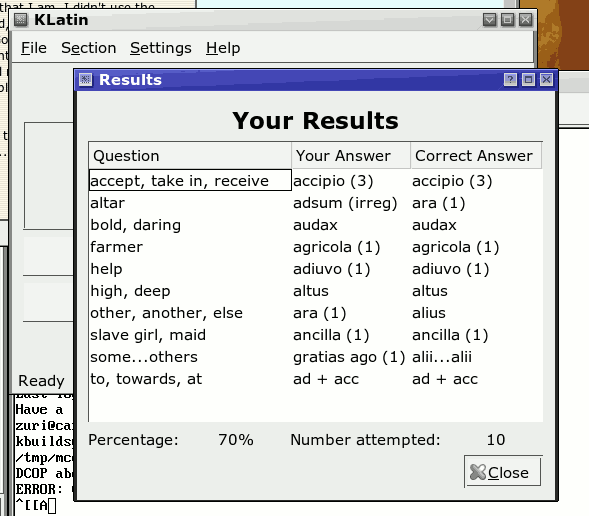Screen dimensions: 589x516
Task: Click the KLatin window menu icon
Action: 21,20
